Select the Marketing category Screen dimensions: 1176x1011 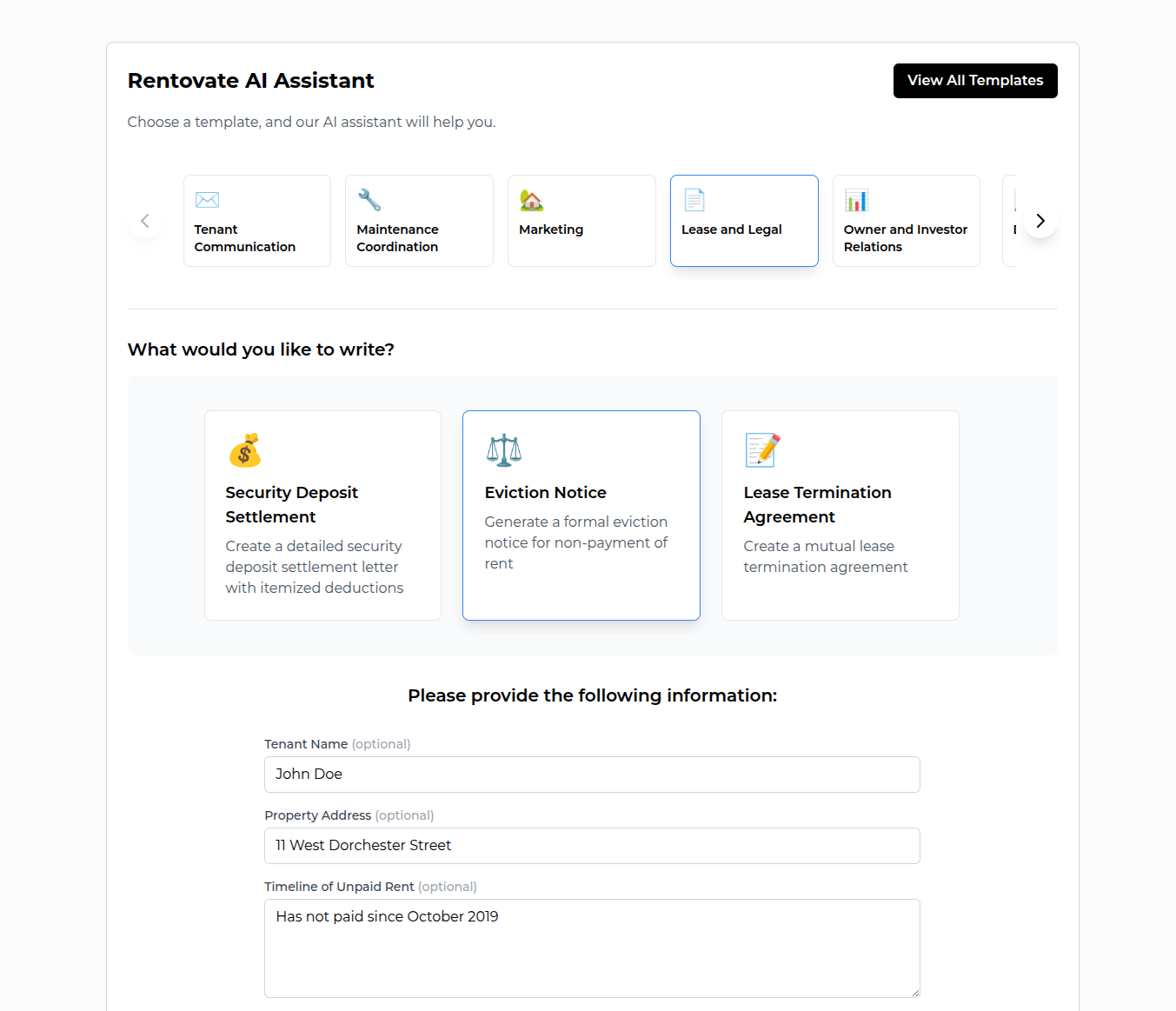581,221
